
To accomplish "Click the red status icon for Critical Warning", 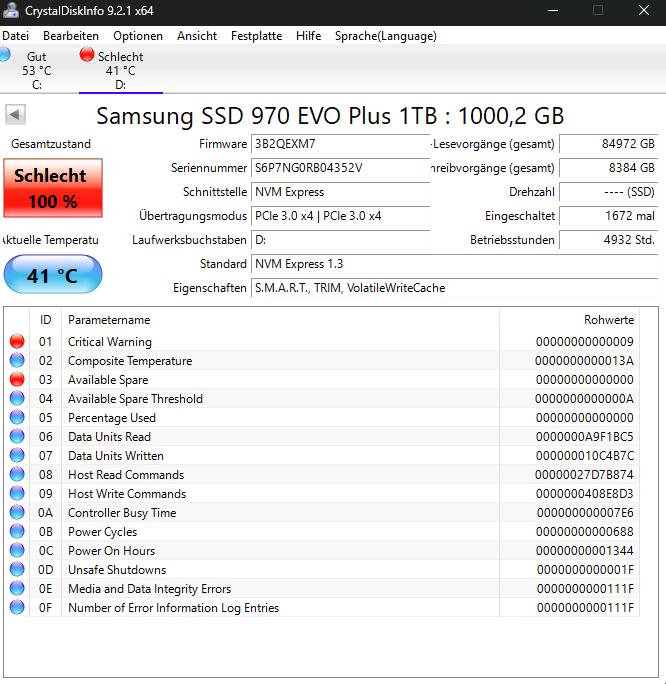I will [17, 341].
